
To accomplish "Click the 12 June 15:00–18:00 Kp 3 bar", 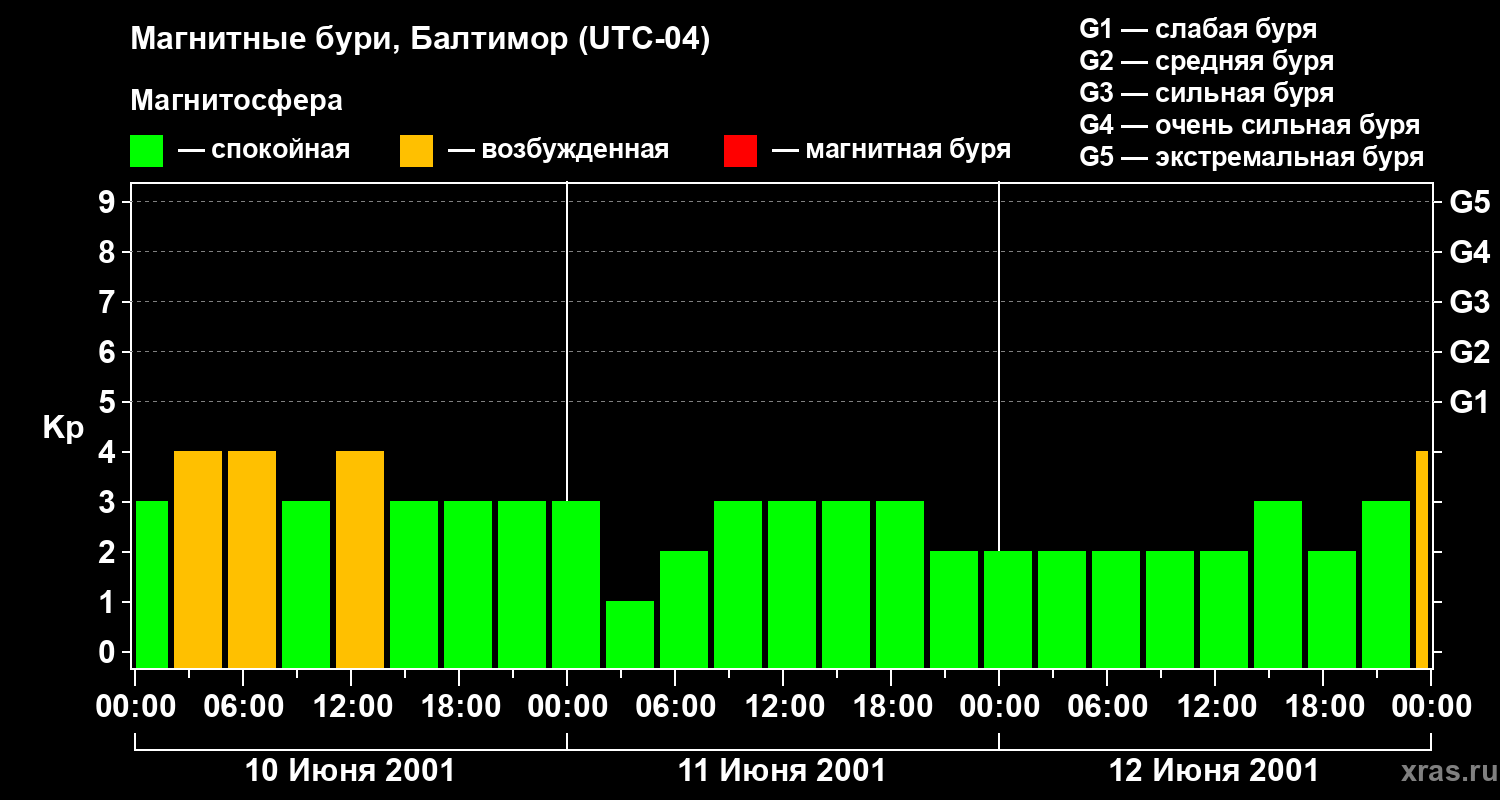I will click(1278, 585).
